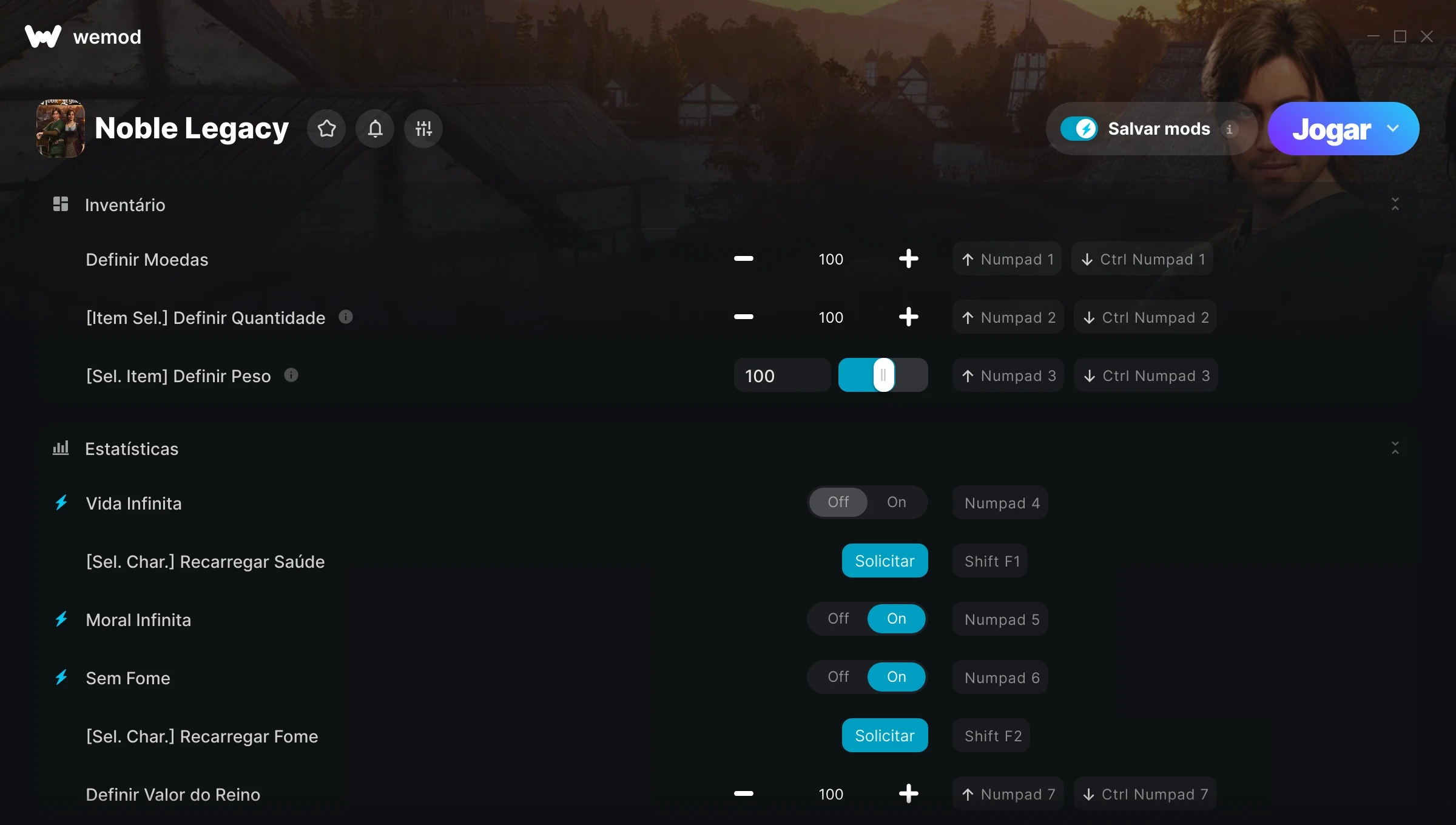Turn on Vida Infinita
Screen dimensions: 1456x825
[x=897, y=502]
